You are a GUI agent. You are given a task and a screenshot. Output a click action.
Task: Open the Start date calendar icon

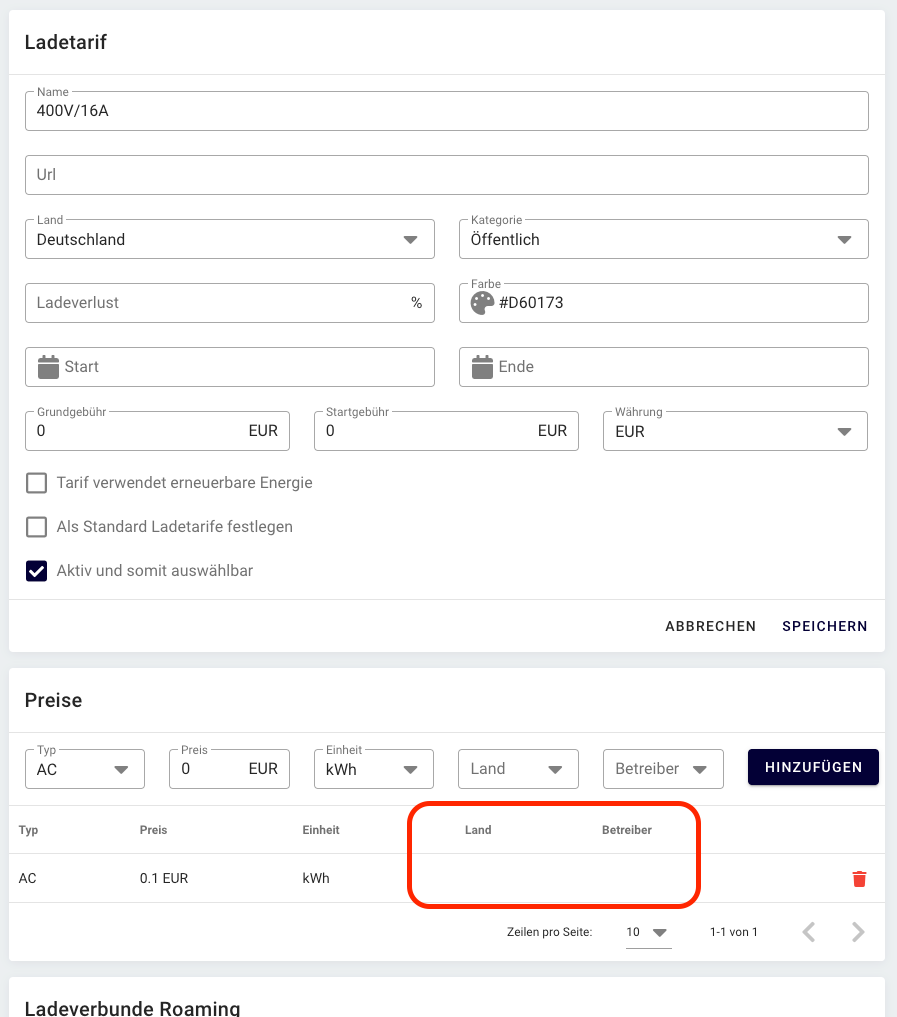(48, 366)
